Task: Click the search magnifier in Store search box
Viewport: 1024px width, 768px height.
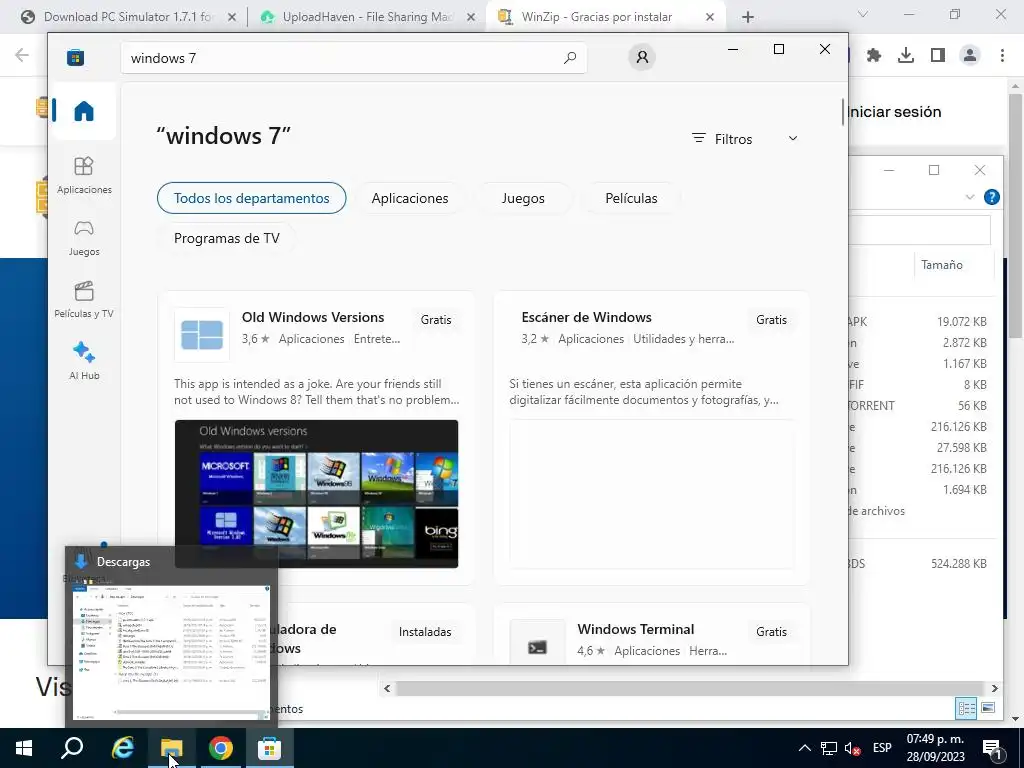Action: (x=569, y=57)
